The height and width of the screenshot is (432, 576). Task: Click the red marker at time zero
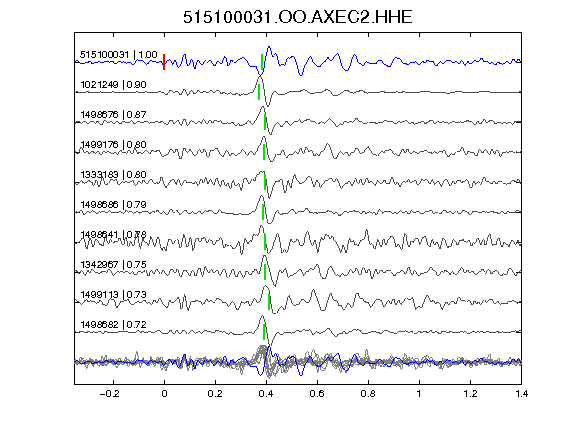pyautogui.click(x=164, y=62)
